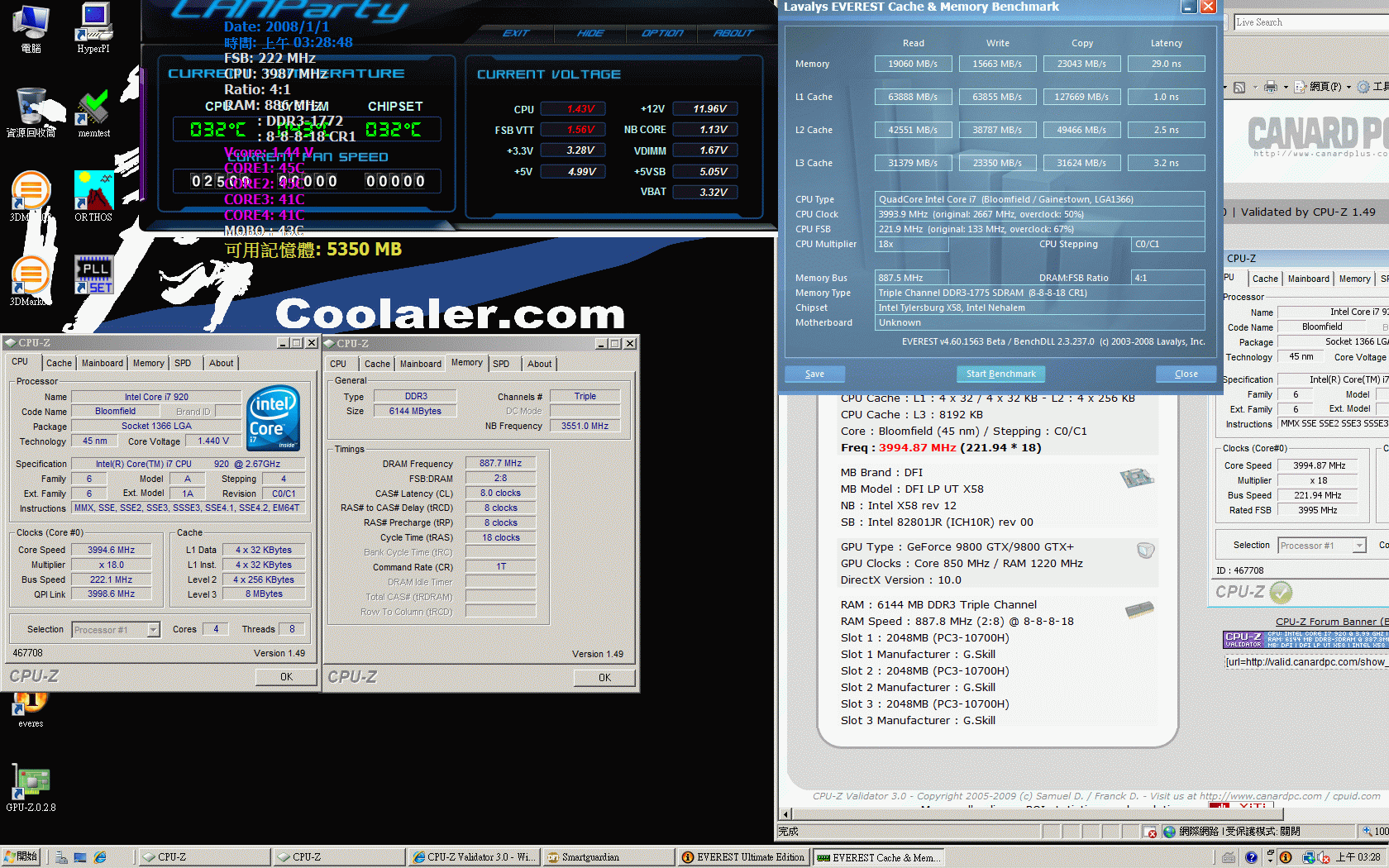Viewport: 1389px width, 868px height.
Task: Select Memory tab on validator webpage CPU-Z
Action: click(1354, 279)
